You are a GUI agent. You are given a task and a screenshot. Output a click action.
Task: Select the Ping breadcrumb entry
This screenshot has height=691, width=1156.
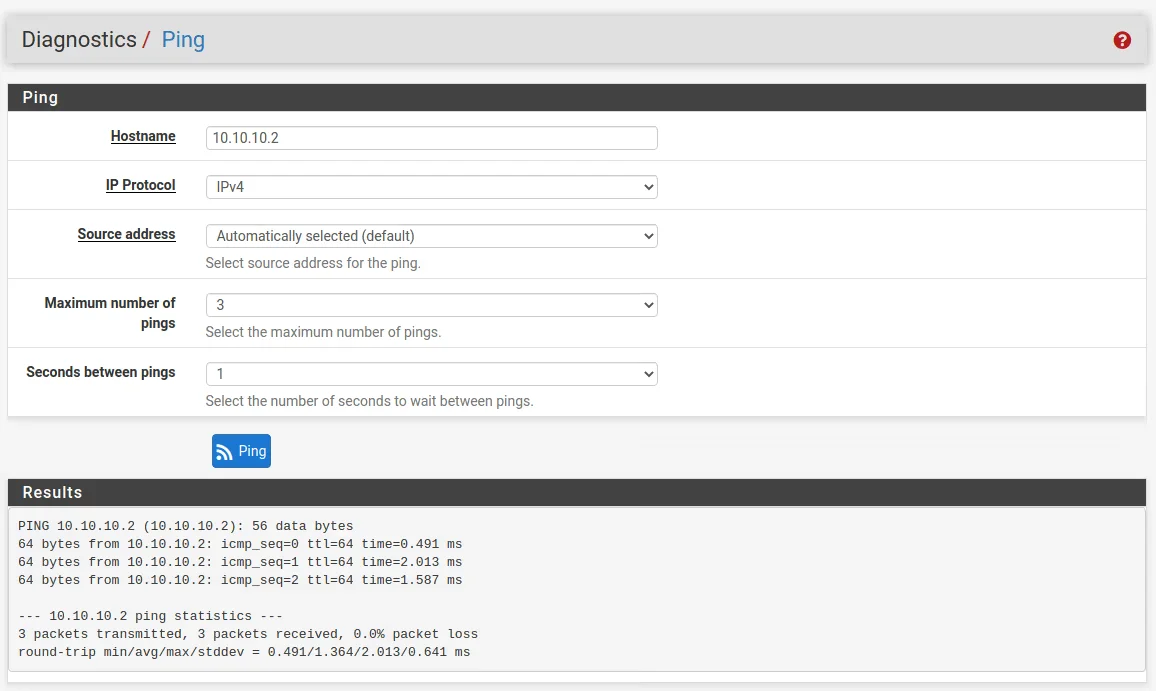[x=183, y=40]
